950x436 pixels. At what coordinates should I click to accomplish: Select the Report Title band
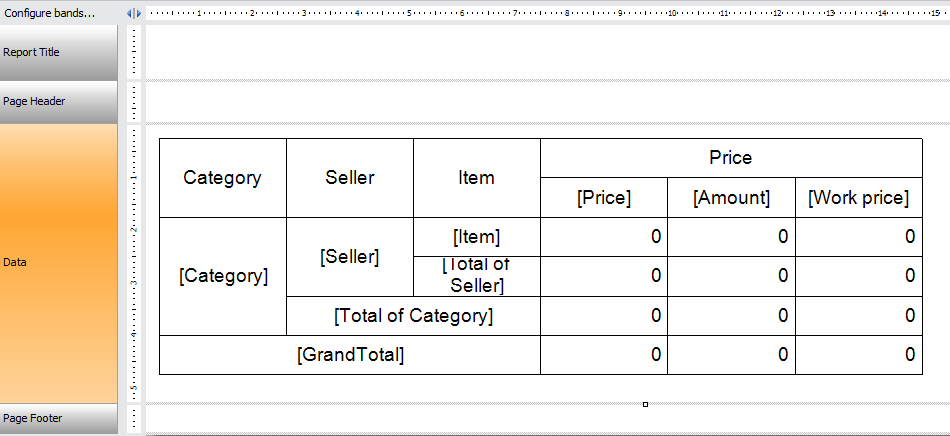pyautogui.click(x=59, y=52)
